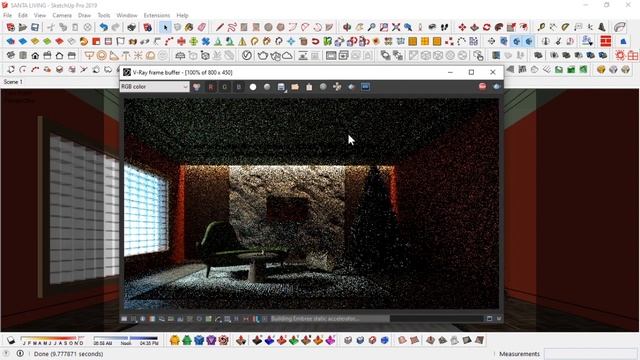
Task: Click the track mouse while rendering icon
Action: point(337,87)
